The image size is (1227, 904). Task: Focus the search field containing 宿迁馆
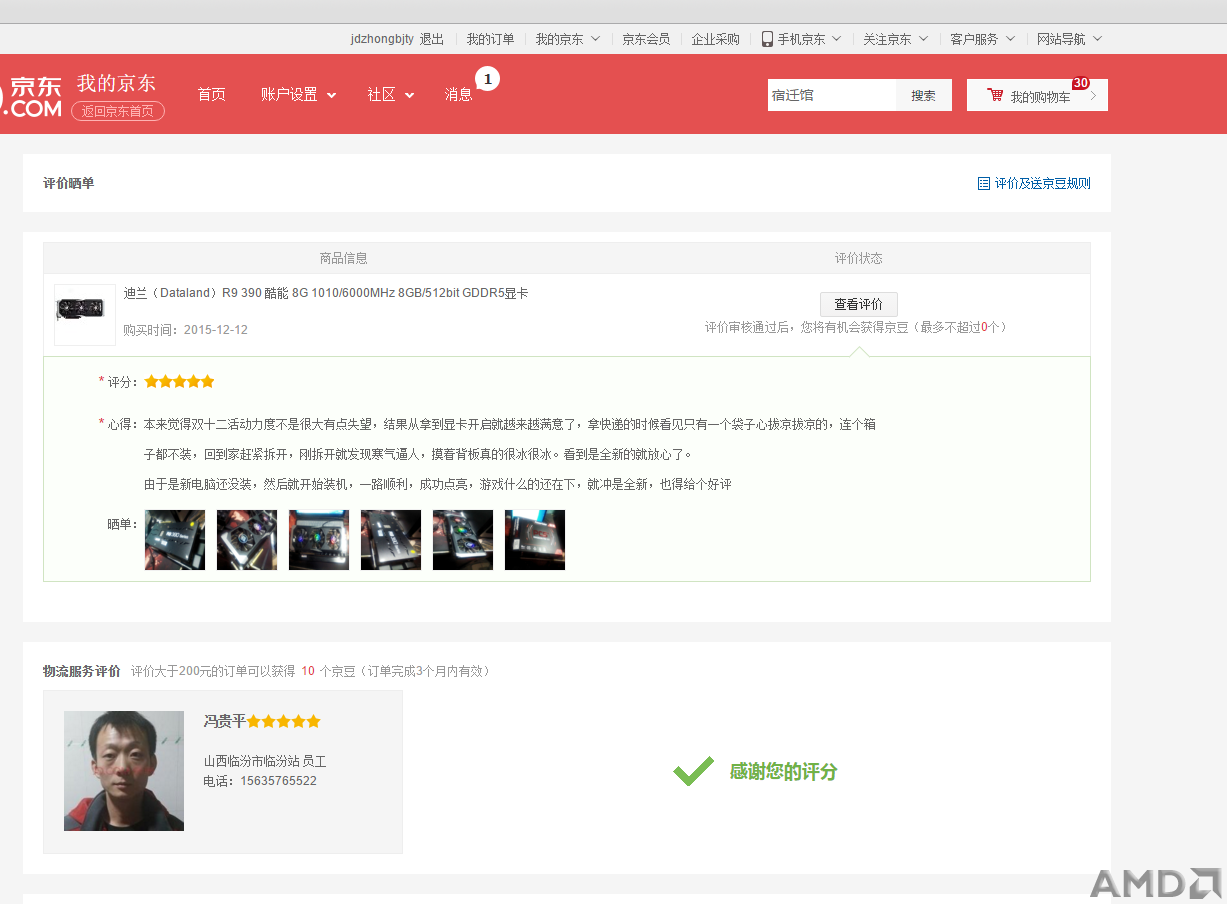coord(832,96)
